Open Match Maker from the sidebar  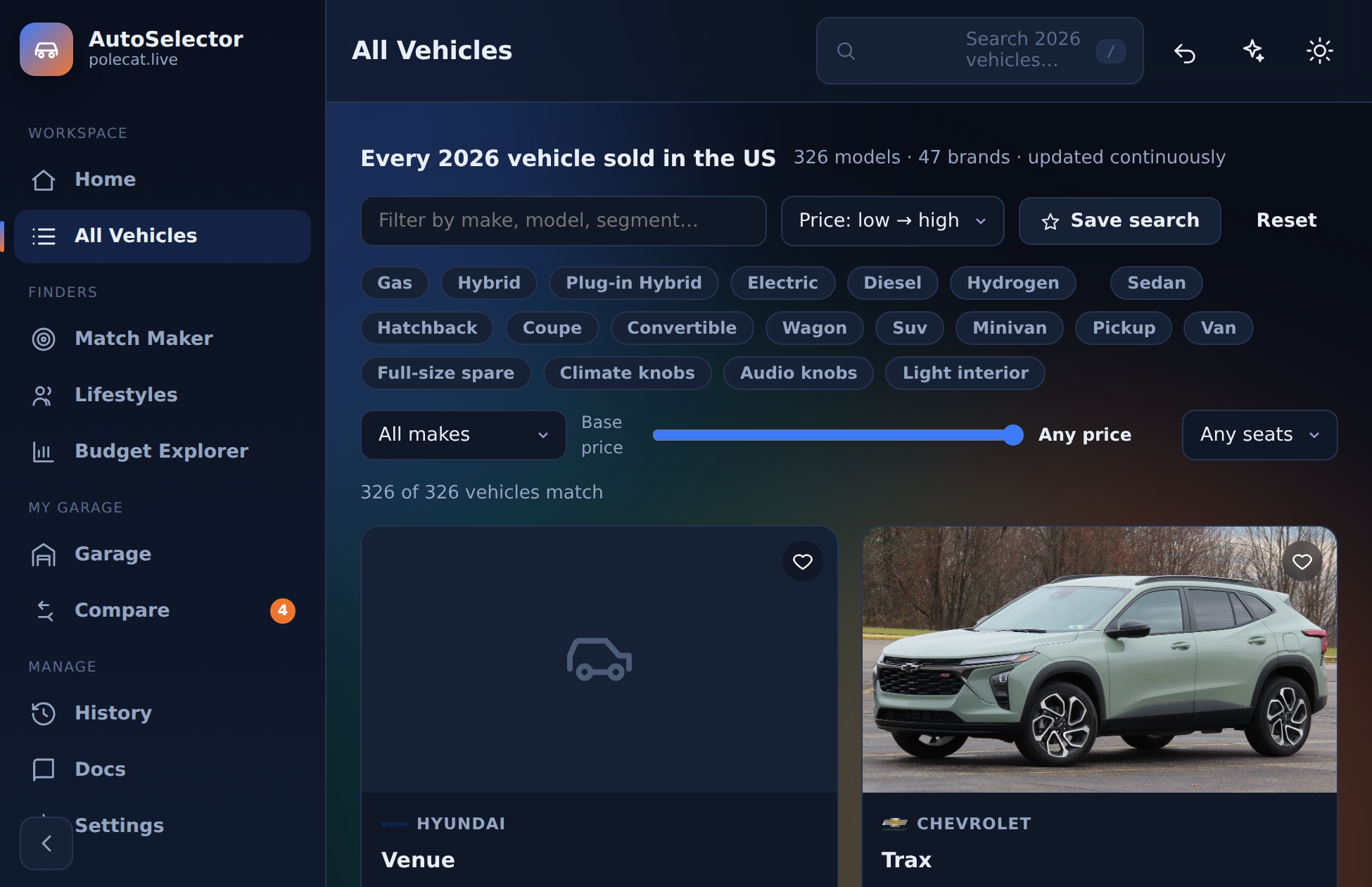[x=163, y=339]
